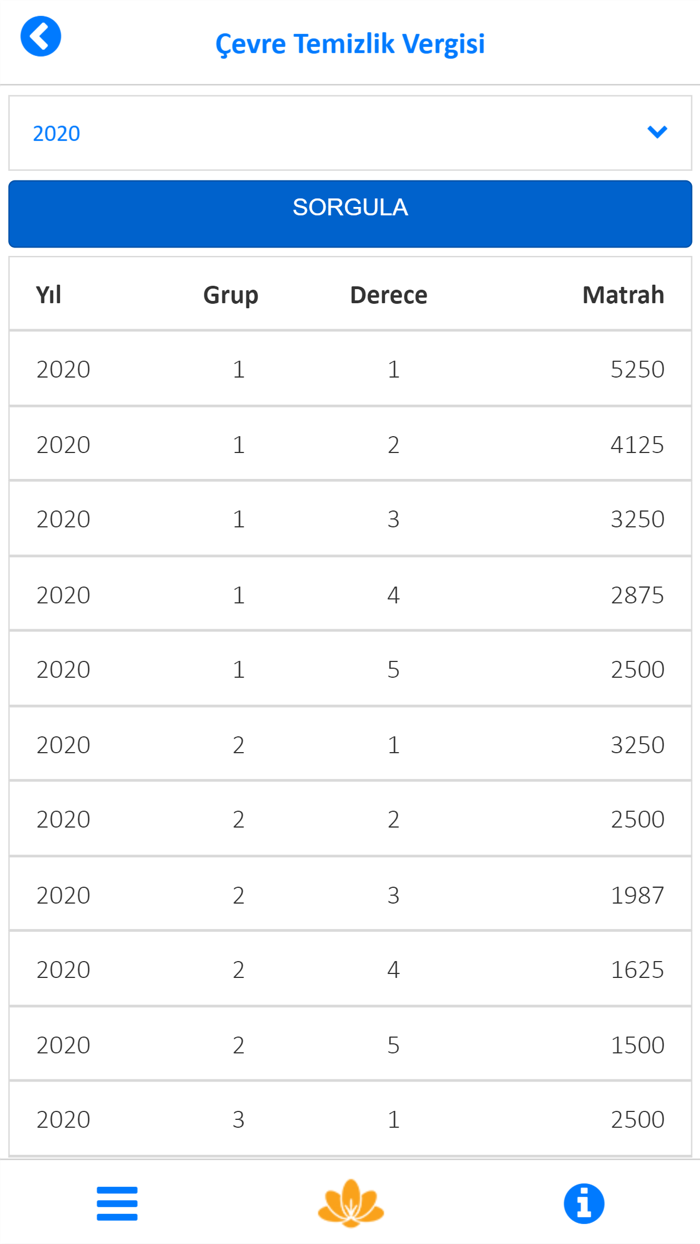
Task: Select the Grup 3 Derece 1 row
Action: (x=350, y=1119)
